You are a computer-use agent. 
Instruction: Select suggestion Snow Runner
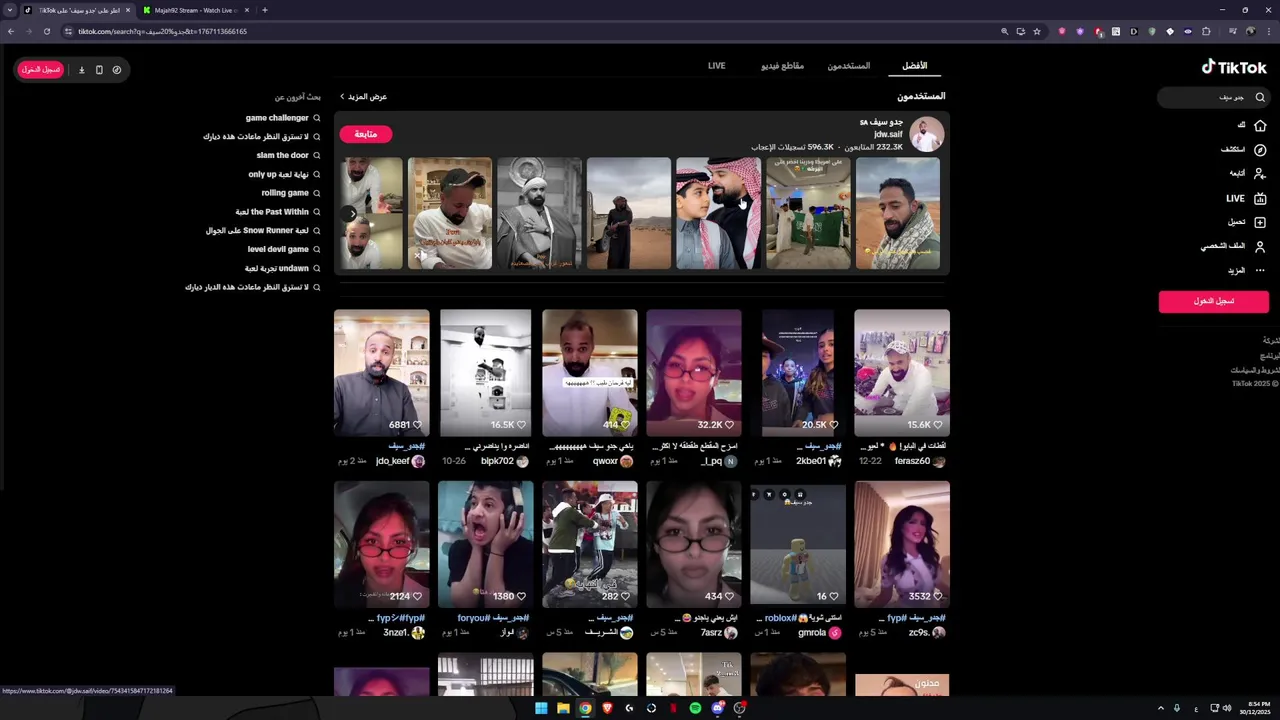[257, 230]
